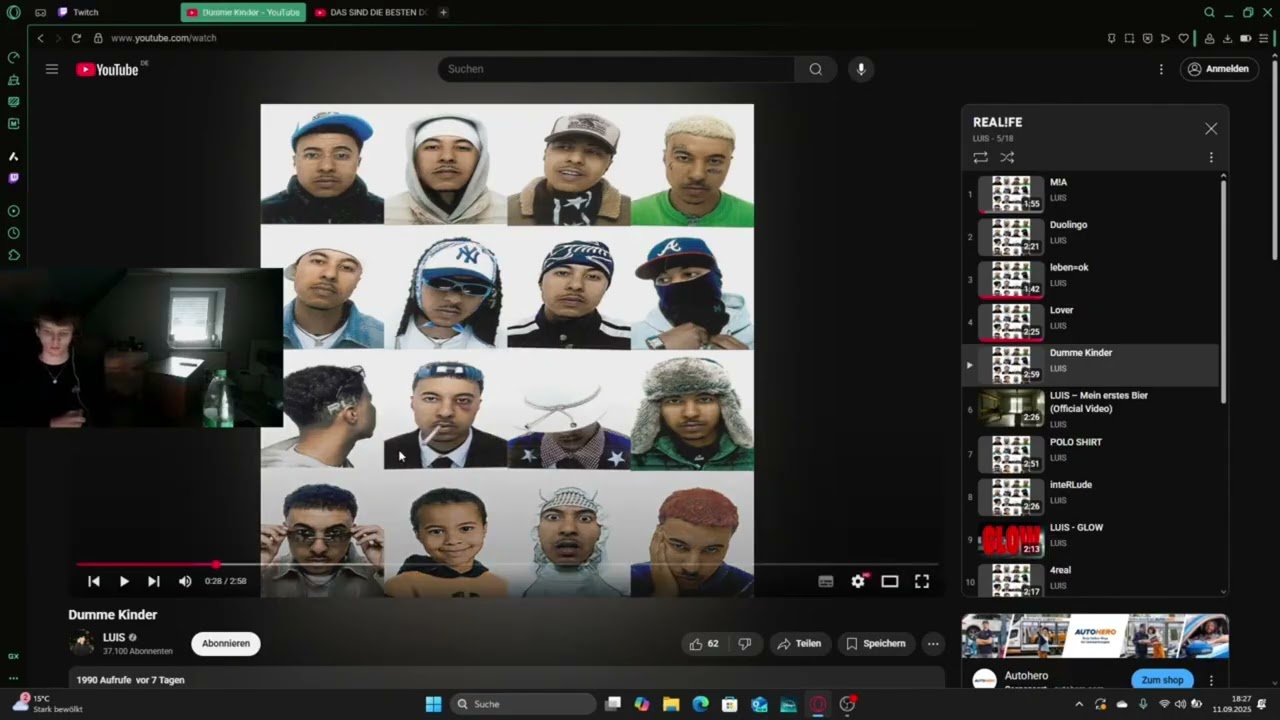The height and width of the screenshot is (720, 1280).
Task: Mute the video volume
Action: pyautogui.click(x=185, y=581)
